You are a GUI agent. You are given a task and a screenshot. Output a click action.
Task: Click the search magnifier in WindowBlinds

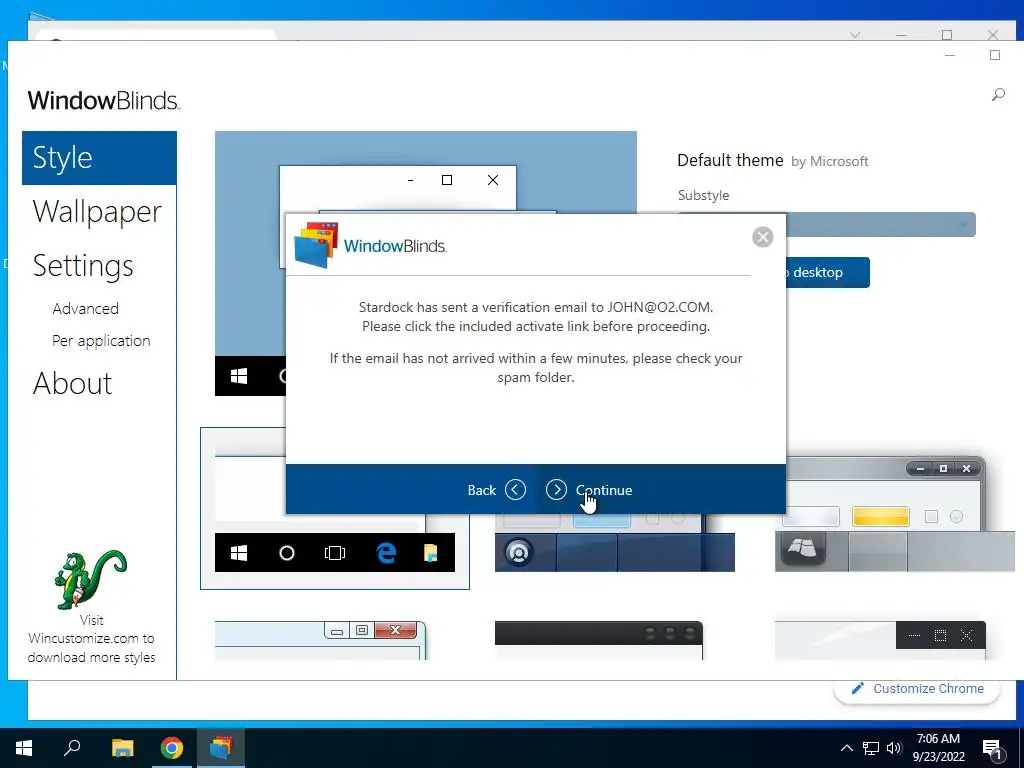click(998, 95)
